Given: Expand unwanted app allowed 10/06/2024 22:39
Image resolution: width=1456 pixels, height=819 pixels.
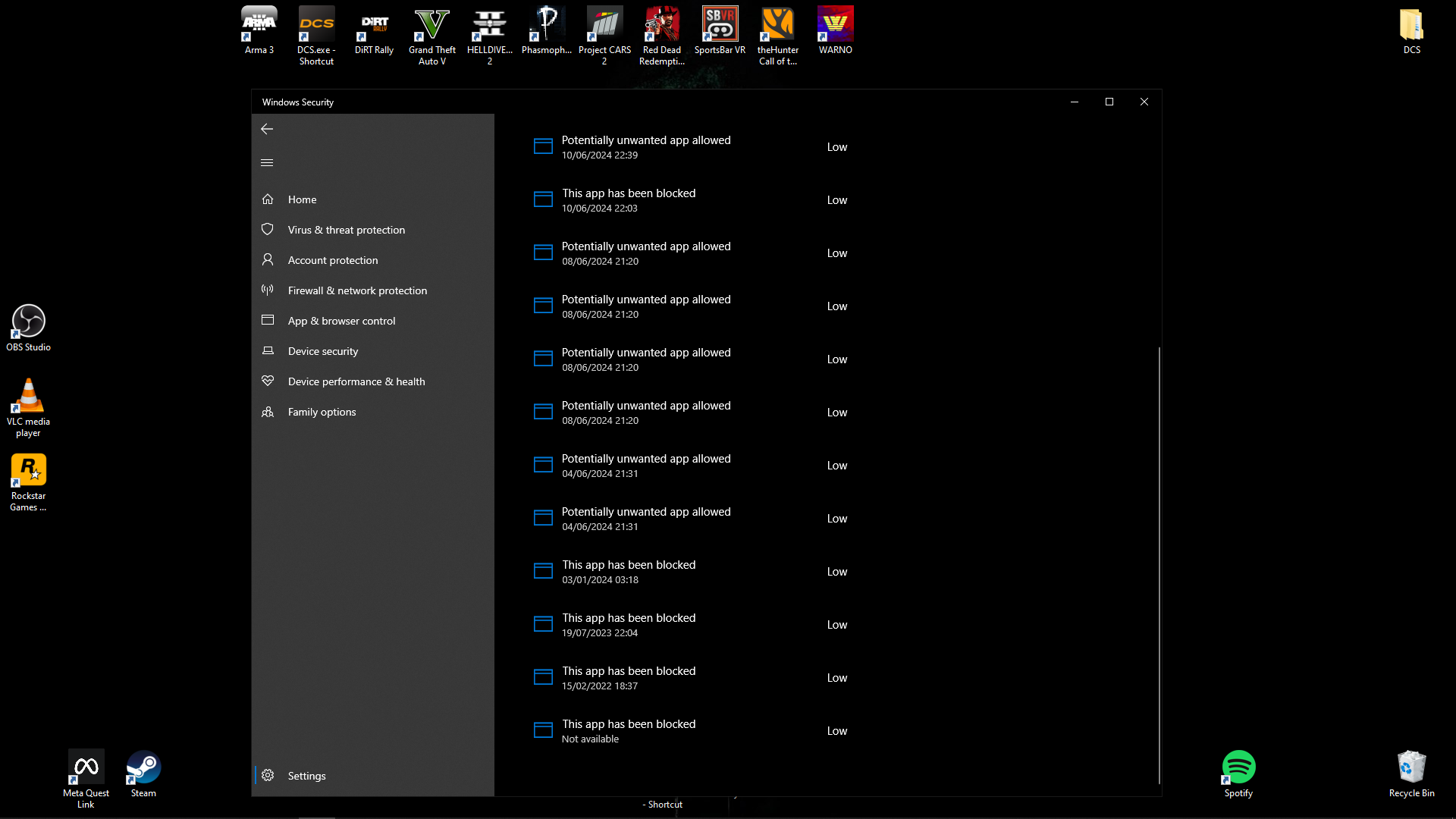Looking at the screenshot, I should coord(690,147).
